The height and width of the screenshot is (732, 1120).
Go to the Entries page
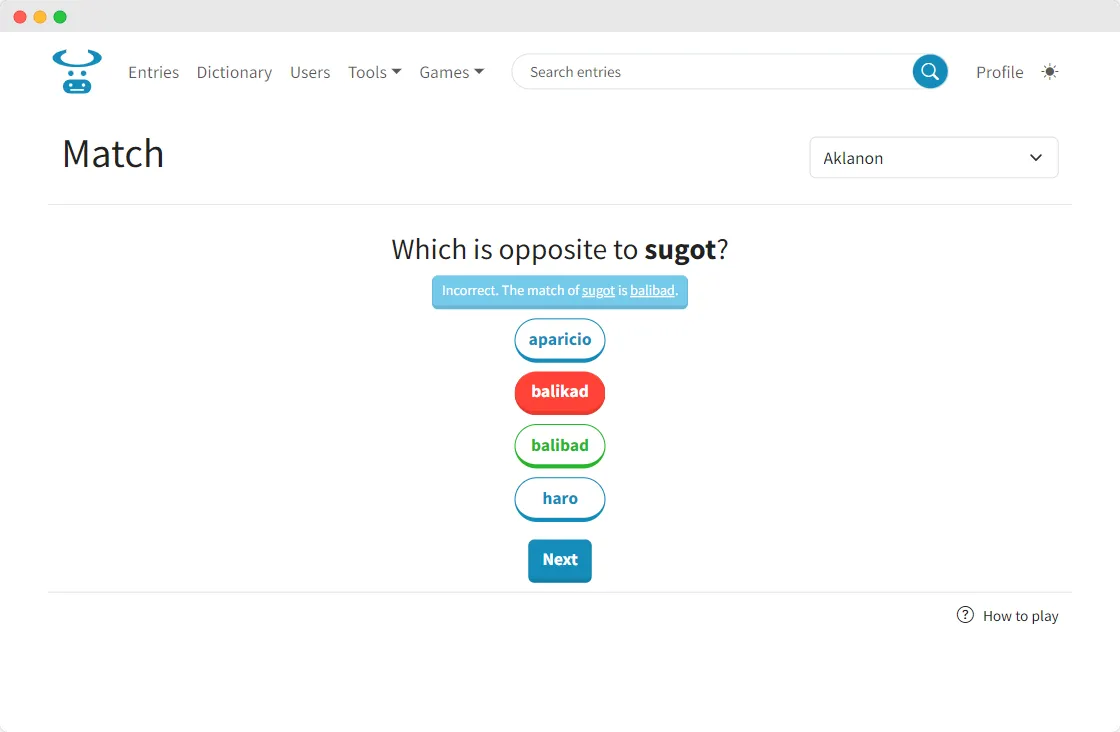[x=154, y=72]
